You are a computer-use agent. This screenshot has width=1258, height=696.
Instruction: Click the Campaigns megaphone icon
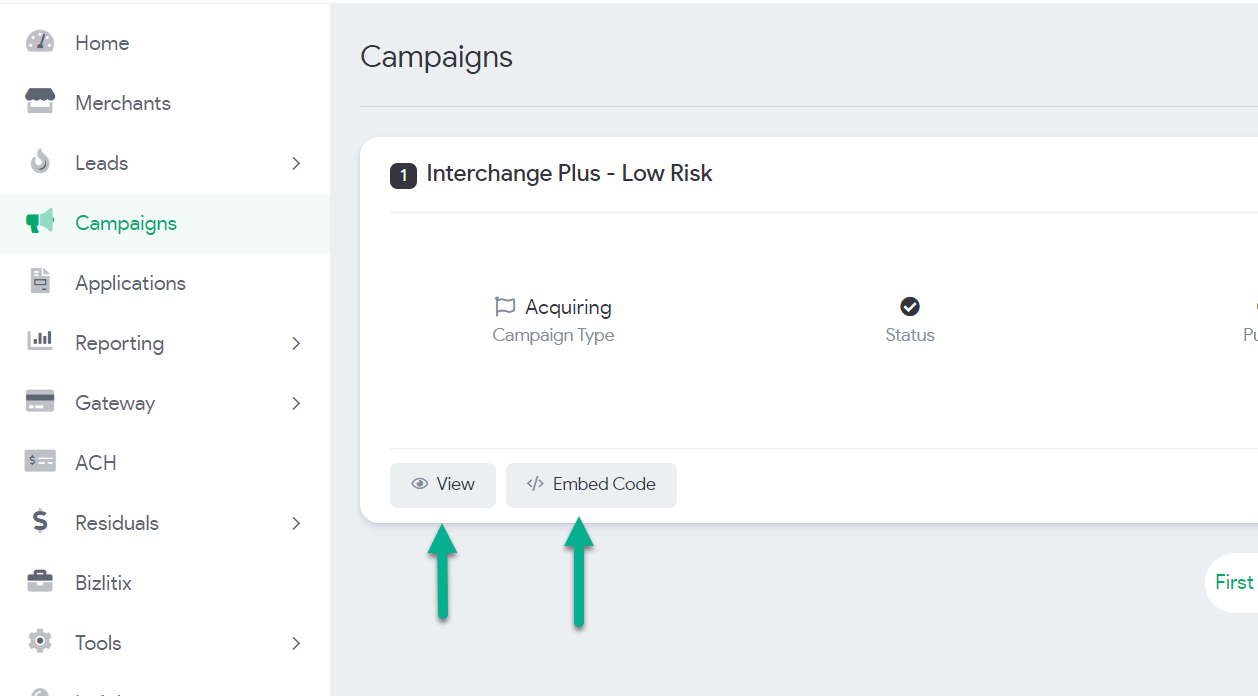click(x=40, y=222)
